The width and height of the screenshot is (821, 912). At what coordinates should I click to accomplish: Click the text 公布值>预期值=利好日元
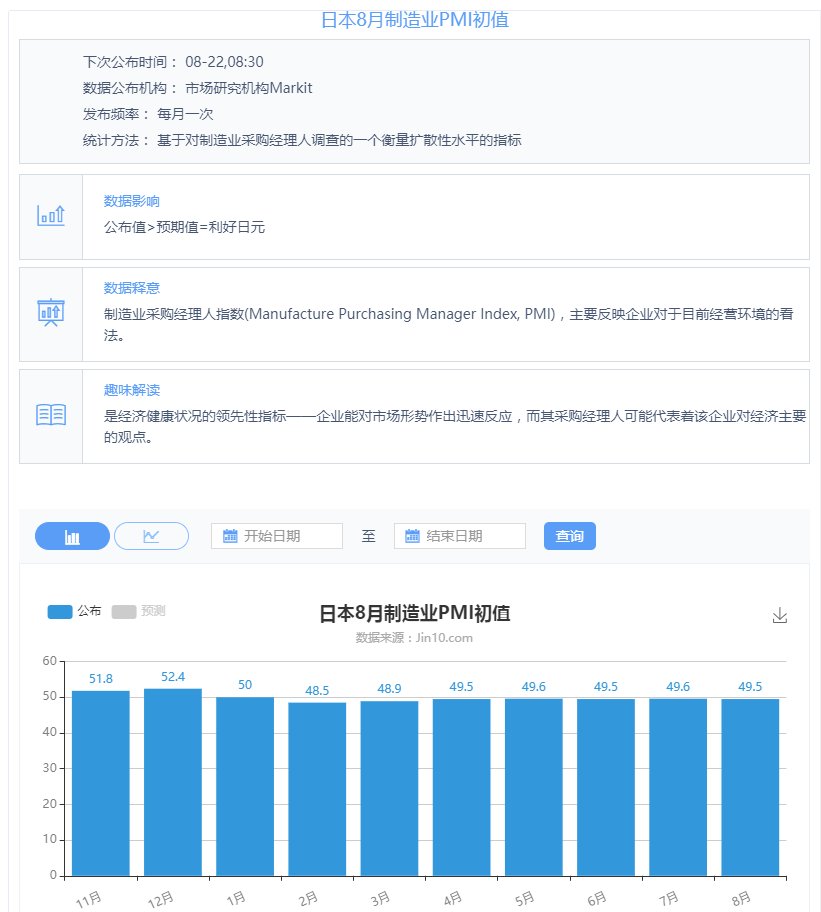coord(184,227)
